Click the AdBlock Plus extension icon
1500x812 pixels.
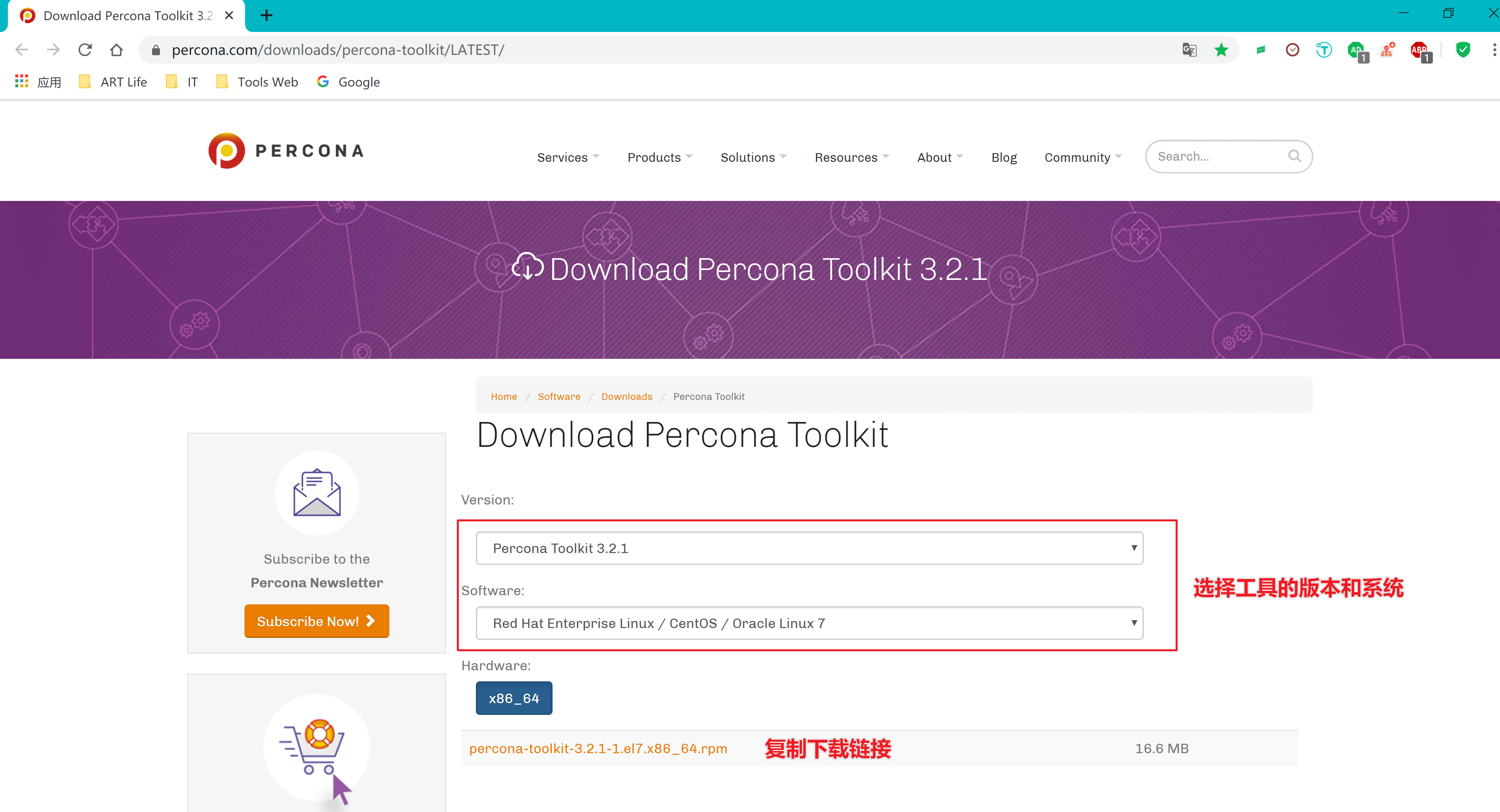(x=1419, y=51)
